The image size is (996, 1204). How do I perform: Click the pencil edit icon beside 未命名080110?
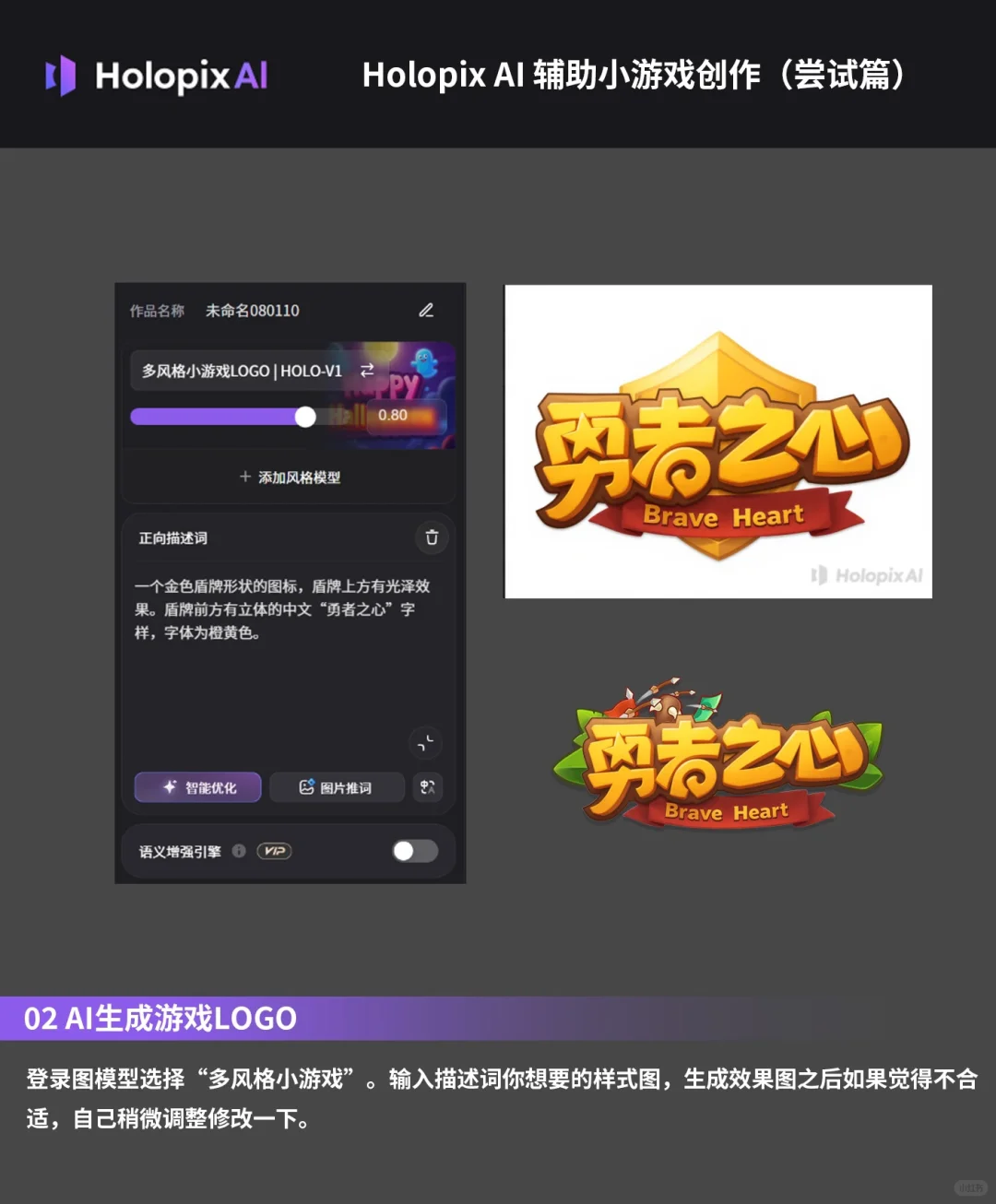426,311
